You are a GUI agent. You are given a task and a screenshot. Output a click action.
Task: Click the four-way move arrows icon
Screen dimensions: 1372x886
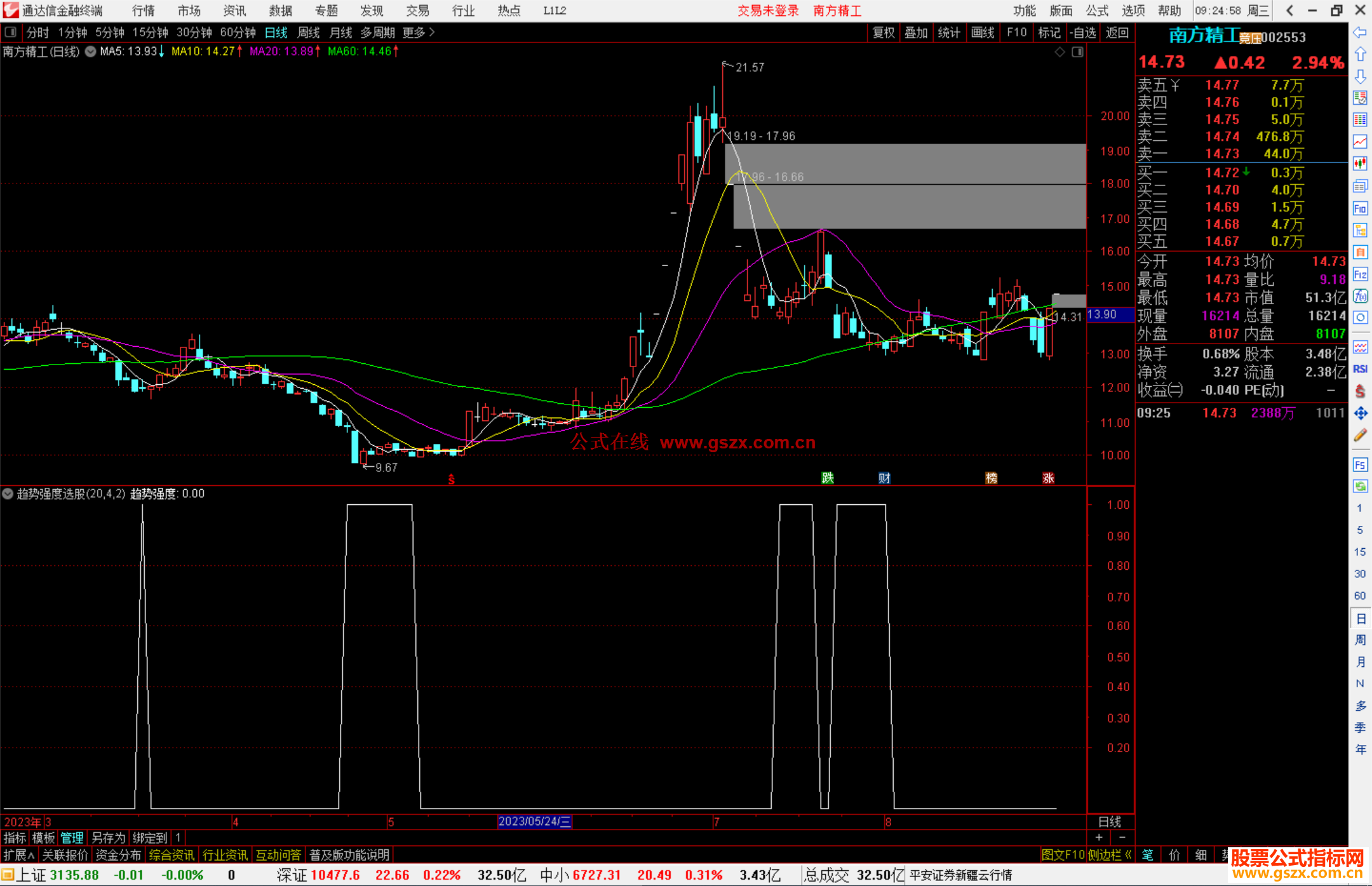[x=1360, y=413]
